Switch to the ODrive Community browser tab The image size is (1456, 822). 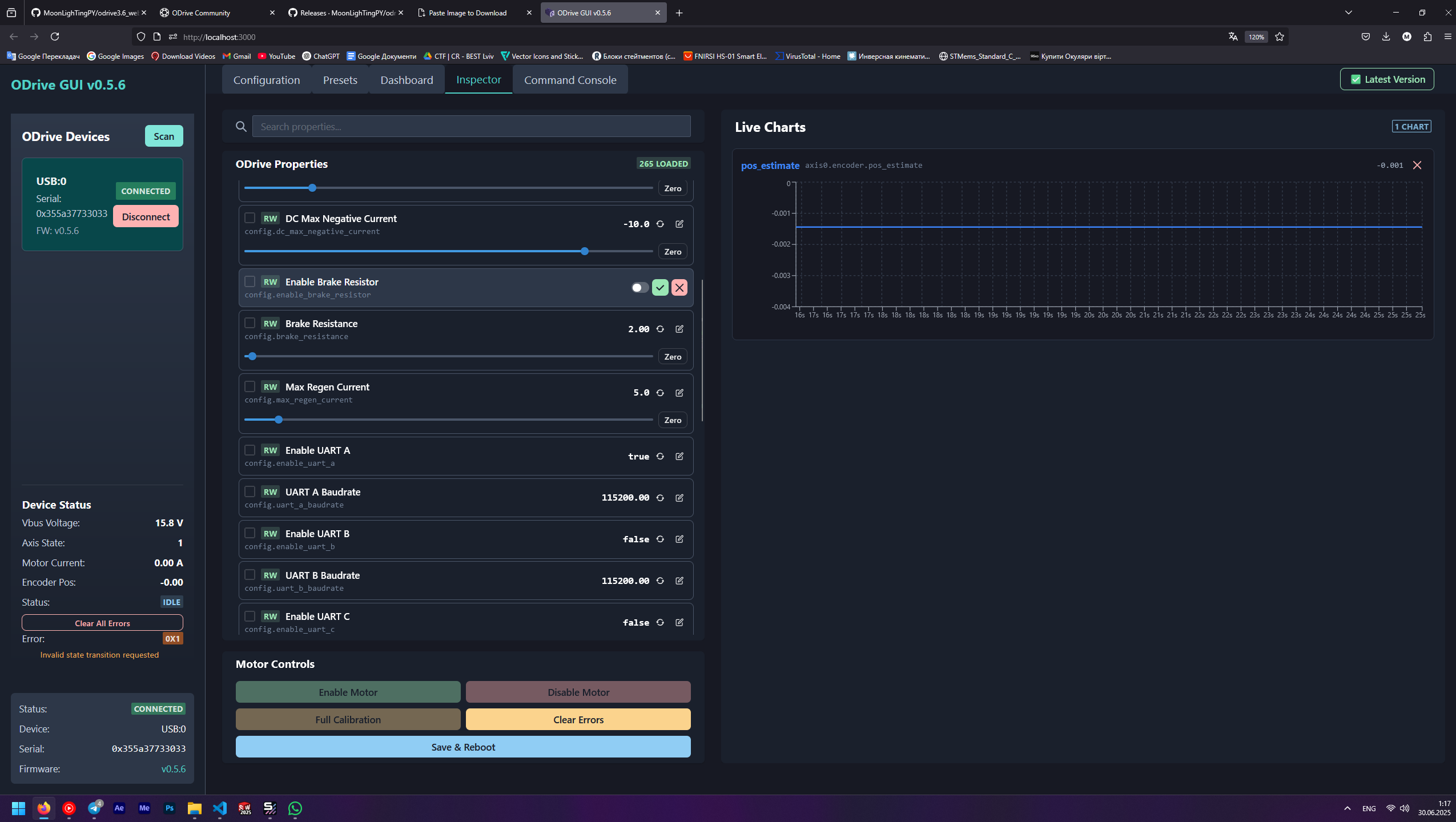217,13
